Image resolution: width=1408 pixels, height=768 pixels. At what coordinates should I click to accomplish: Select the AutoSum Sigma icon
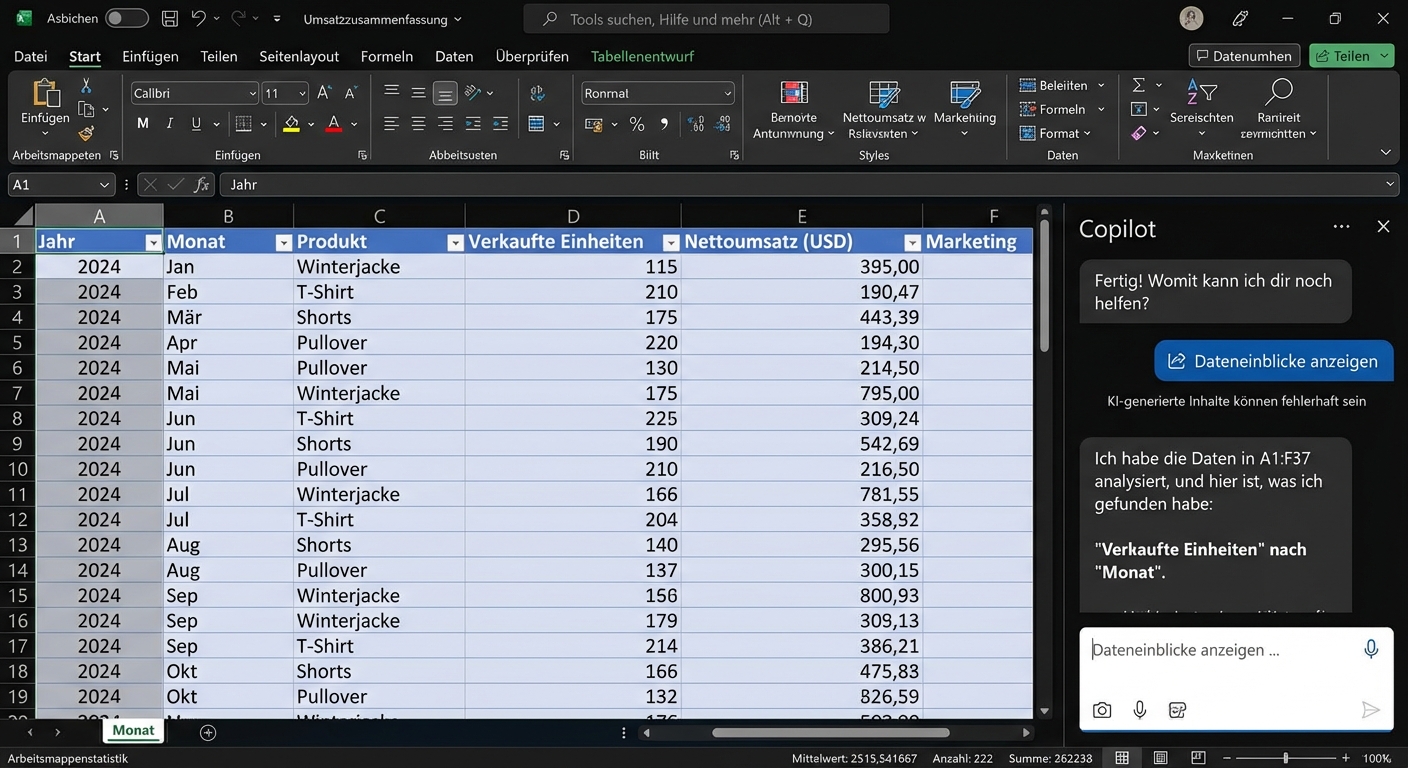(1140, 84)
